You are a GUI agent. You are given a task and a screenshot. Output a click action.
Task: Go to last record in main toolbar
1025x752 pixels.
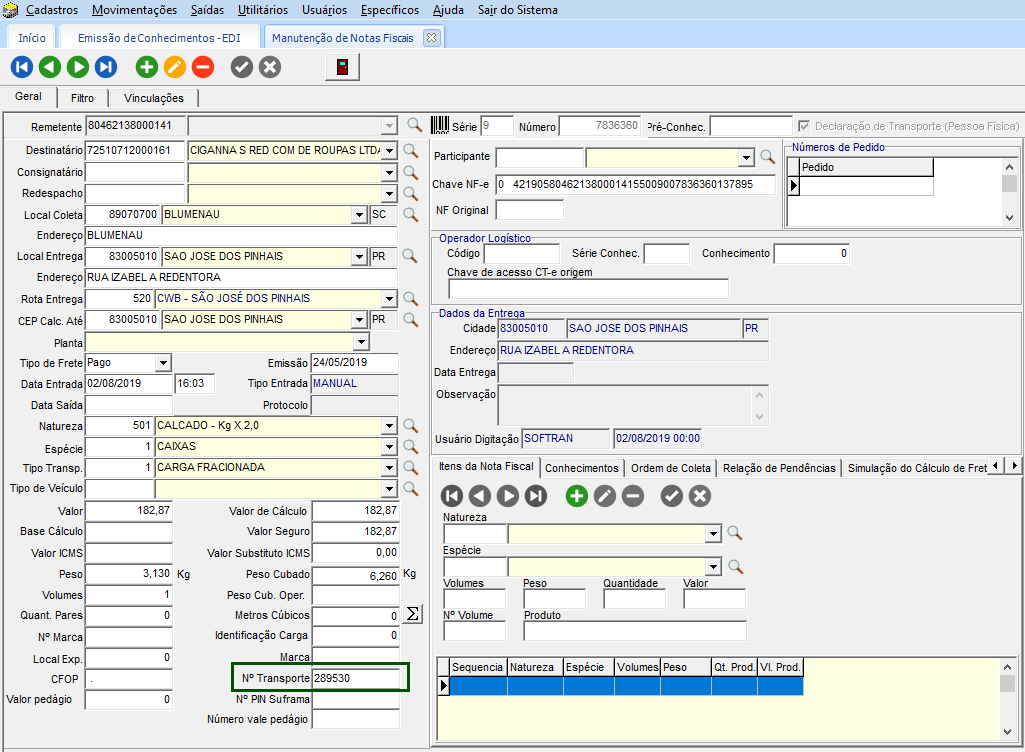[106, 67]
